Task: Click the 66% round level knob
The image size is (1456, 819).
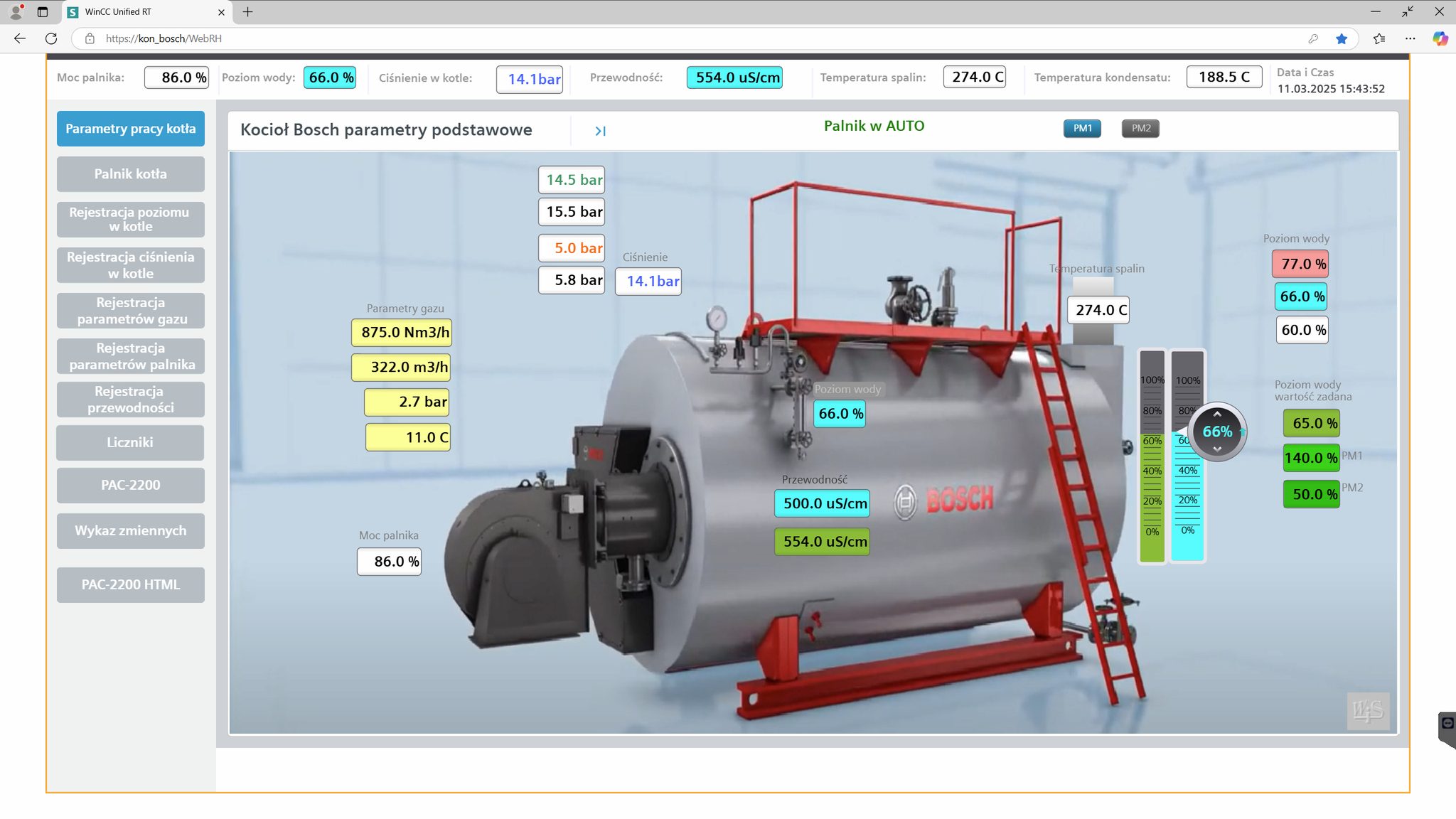Action: [1217, 432]
